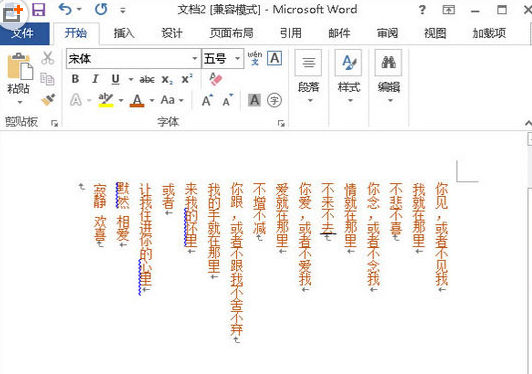Click the vertical text line 默然 相爱
This screenshot has width=532, height=374.
click(123, 212)
